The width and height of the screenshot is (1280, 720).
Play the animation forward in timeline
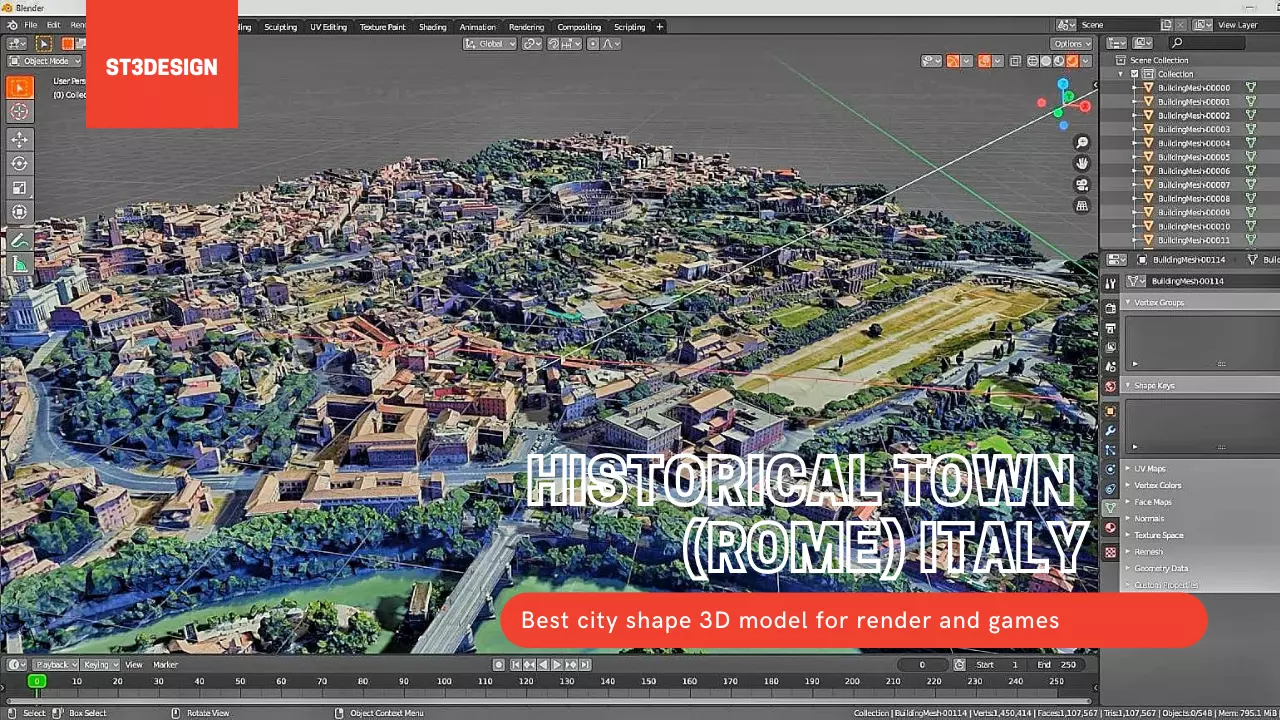[557, 664]
